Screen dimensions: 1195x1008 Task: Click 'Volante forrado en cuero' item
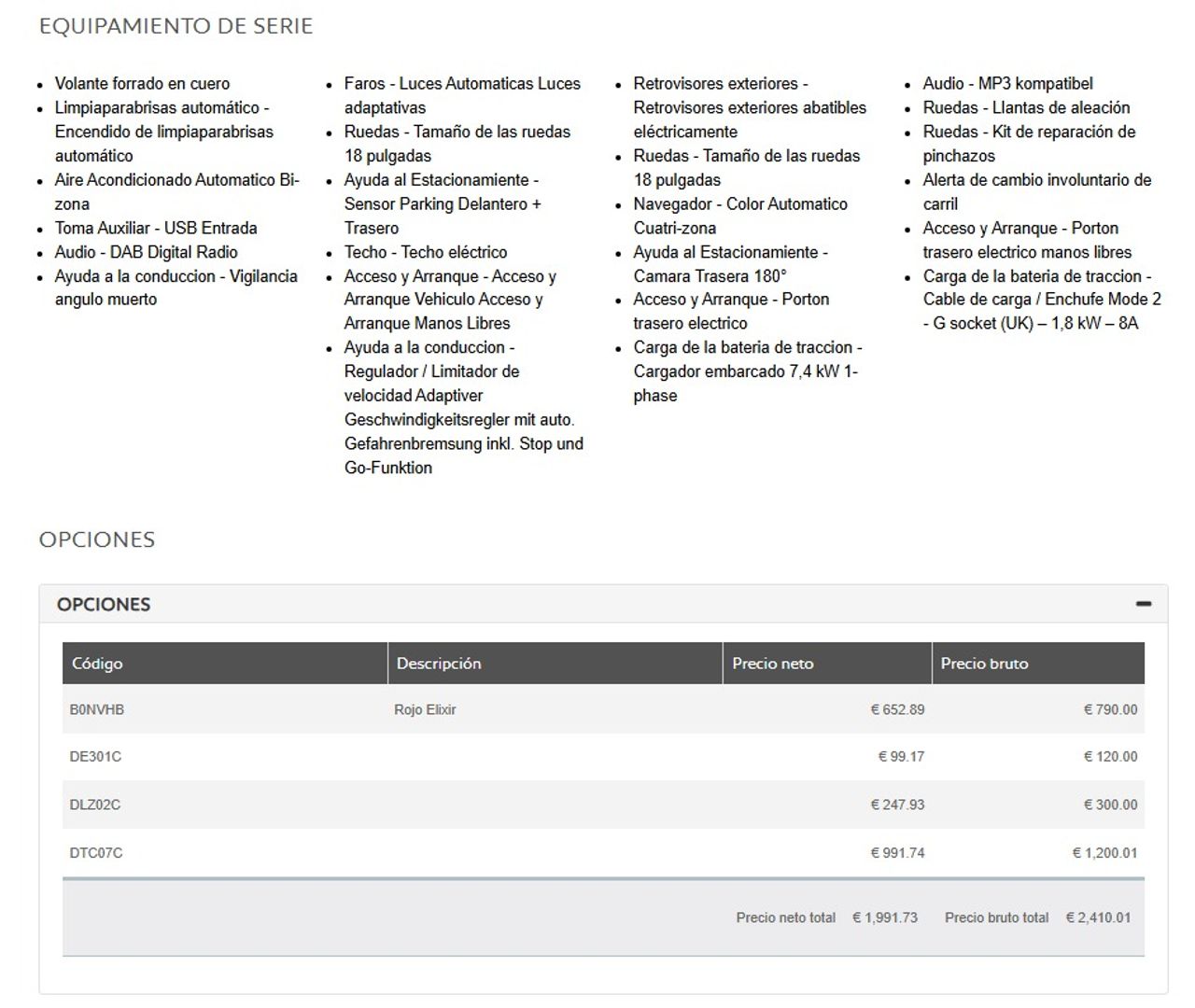142,84
